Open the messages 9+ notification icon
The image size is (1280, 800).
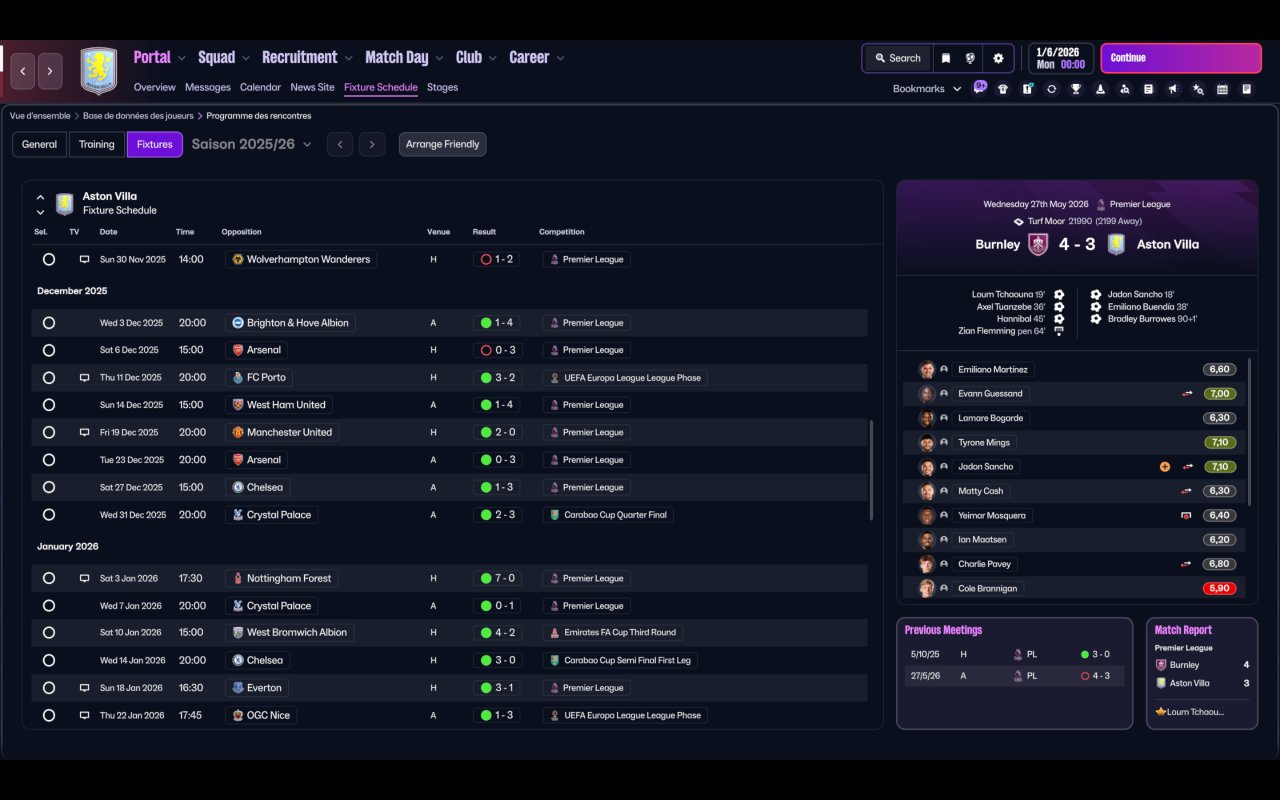point(980,87)
